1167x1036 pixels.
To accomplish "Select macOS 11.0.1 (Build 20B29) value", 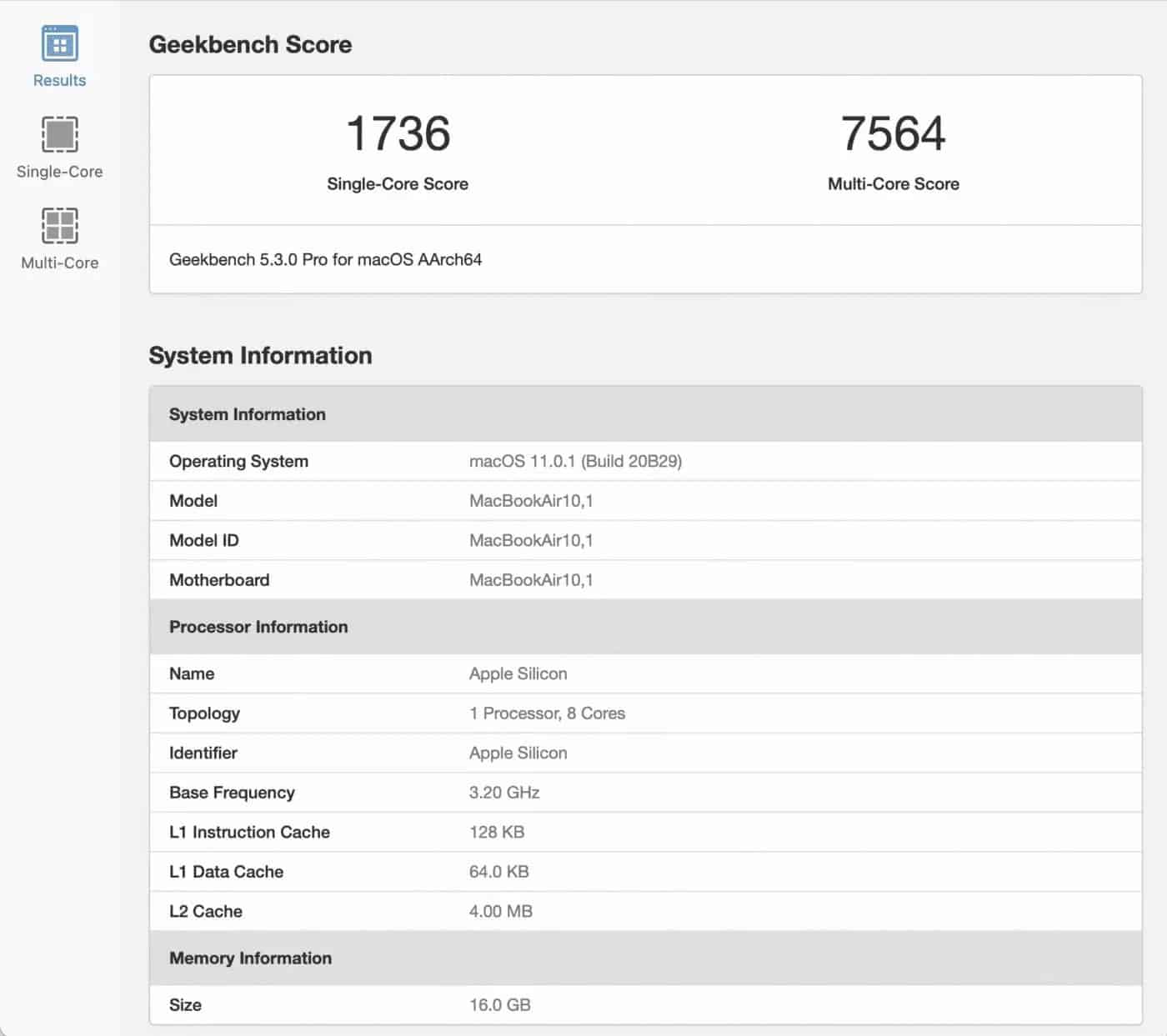I will click(x=575, y=461).
